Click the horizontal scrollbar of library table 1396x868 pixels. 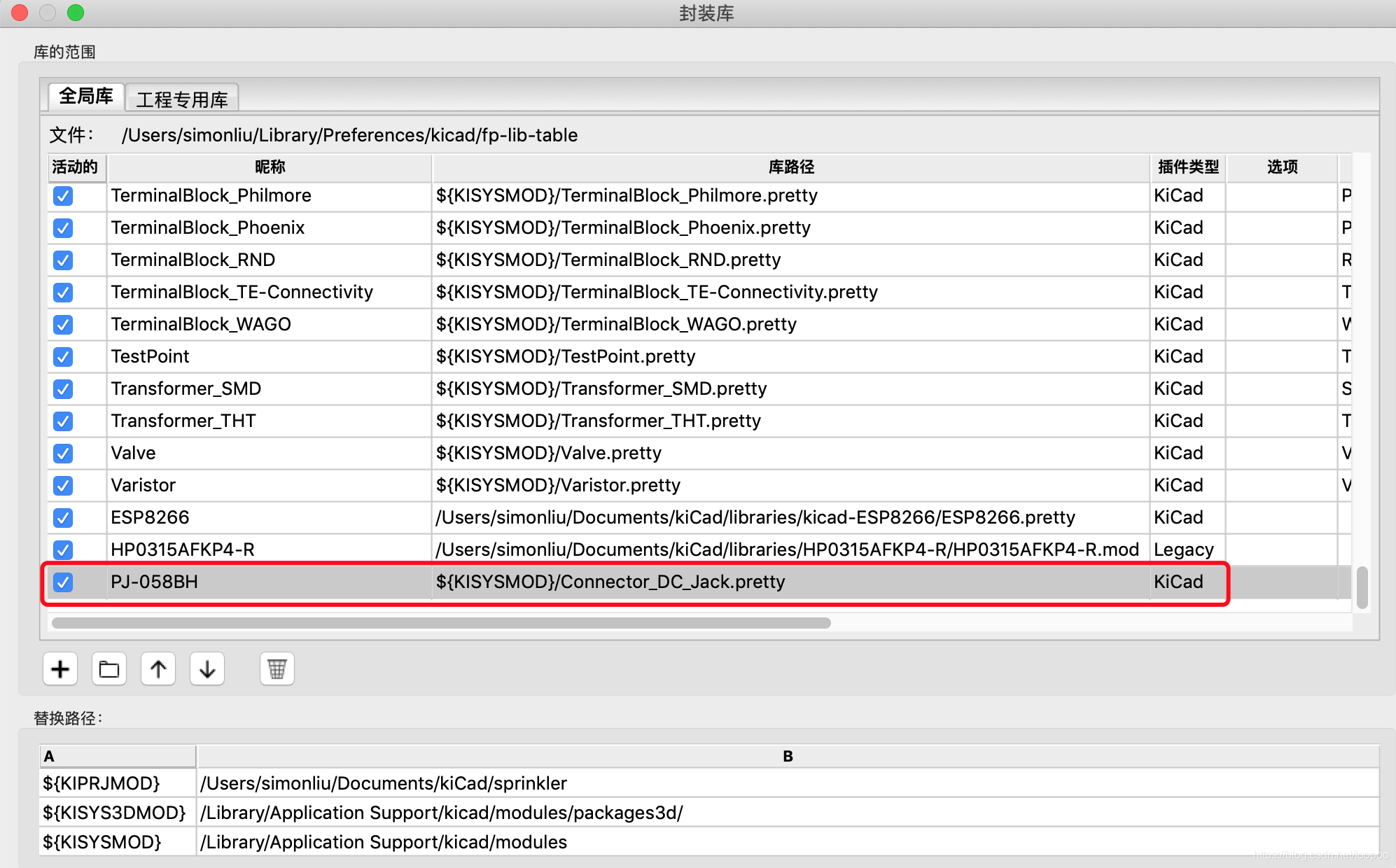tap(441, 622)
